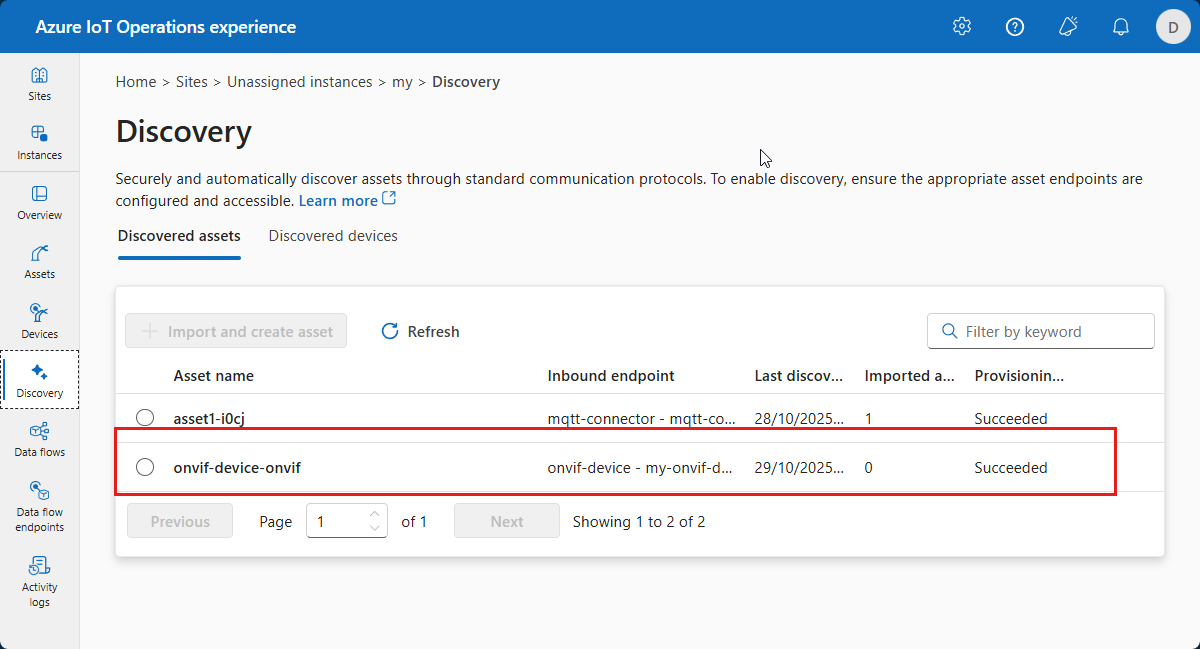Open the Learn more link
Image resolution: width=1200 pixels, height=649 pixels.
338,201
